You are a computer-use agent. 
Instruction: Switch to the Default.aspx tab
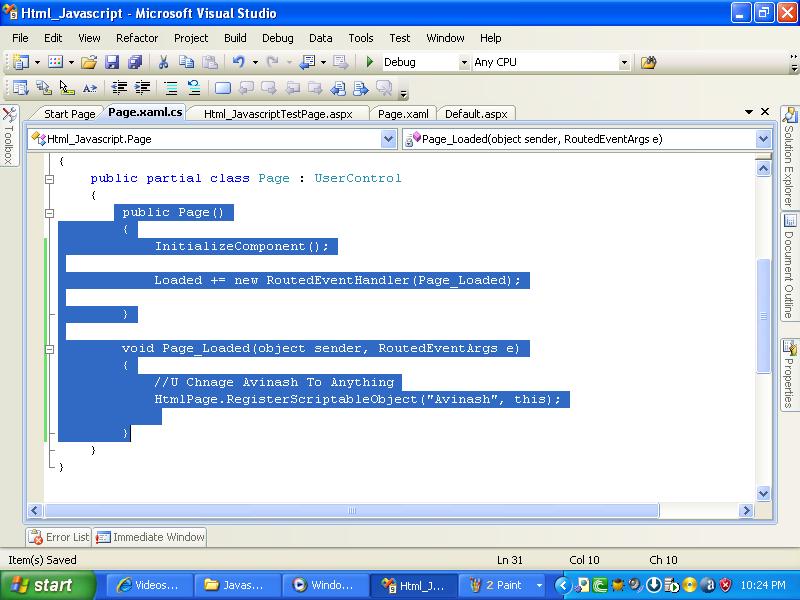(x=476, y=114)
